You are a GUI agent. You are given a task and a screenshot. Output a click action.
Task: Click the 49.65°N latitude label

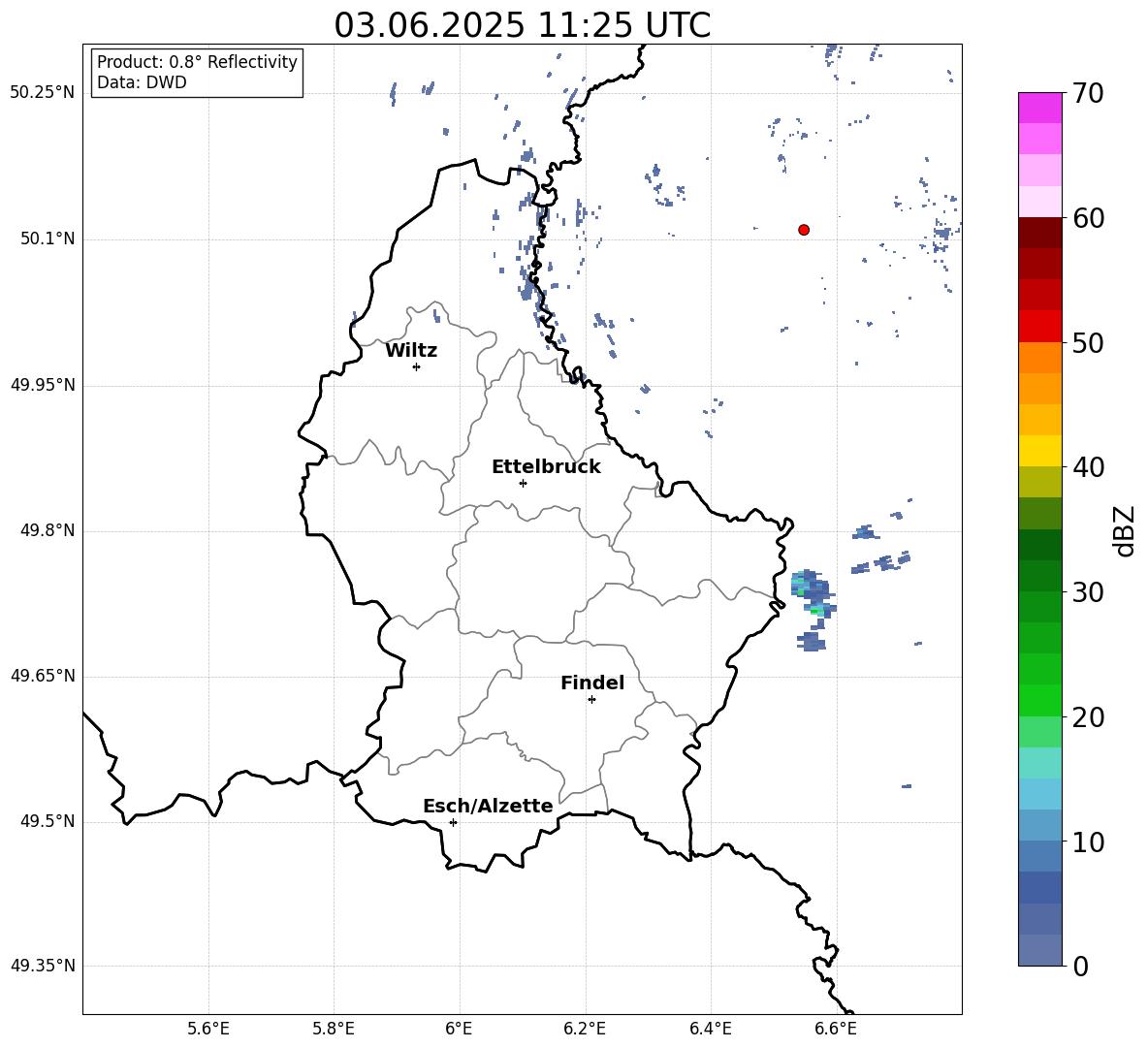pos(43,676)
